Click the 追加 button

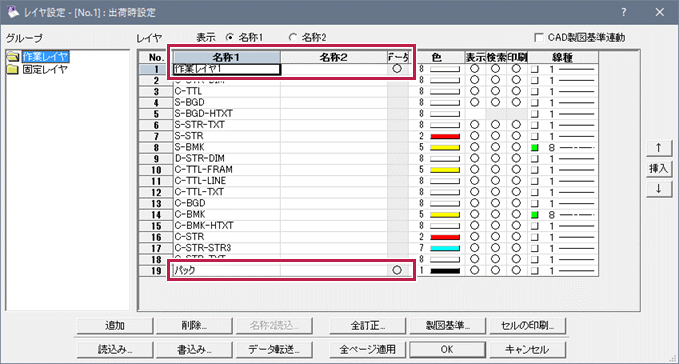(115, 325)
